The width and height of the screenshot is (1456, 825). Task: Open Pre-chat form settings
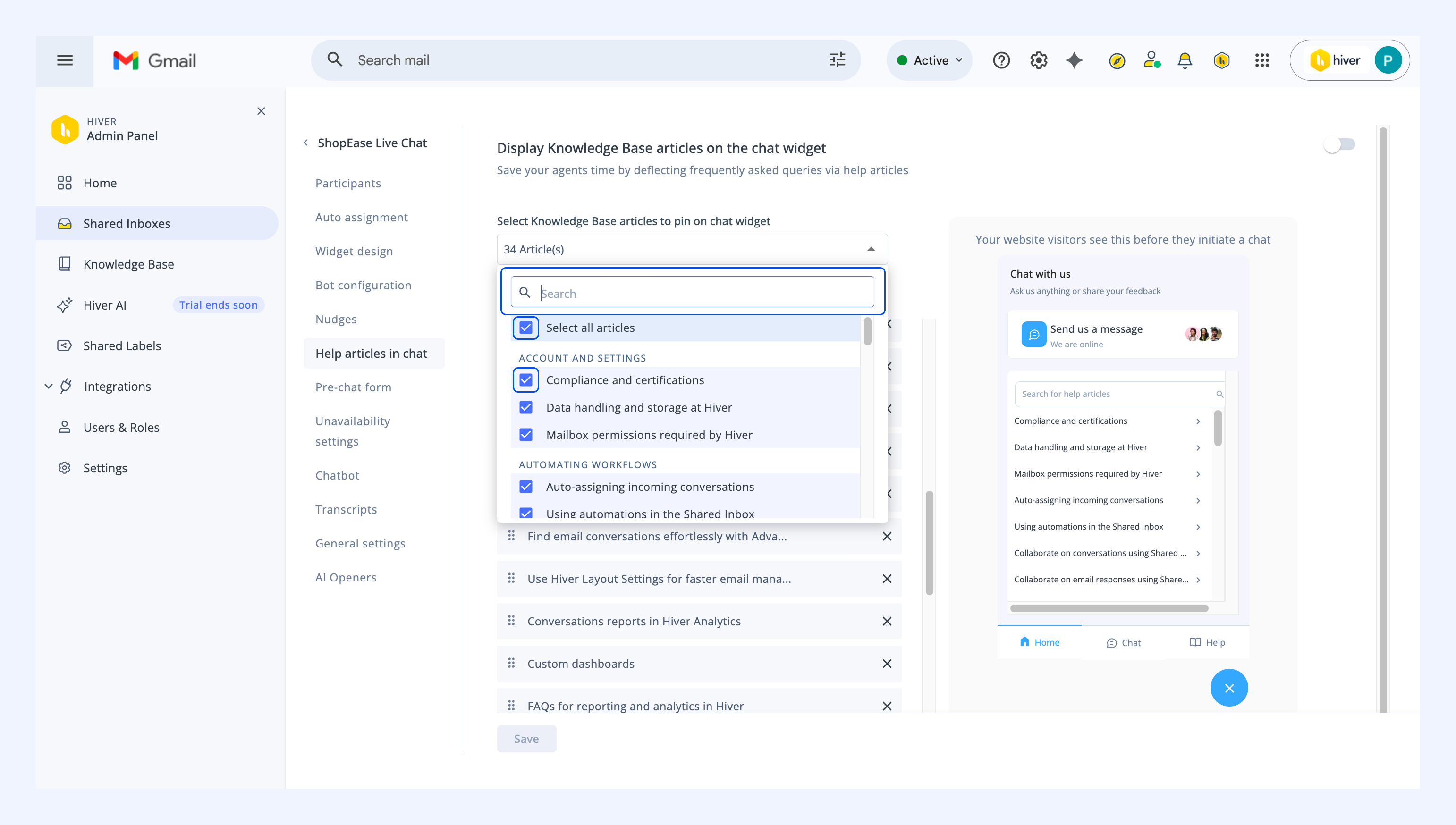(x=353, y=387)
